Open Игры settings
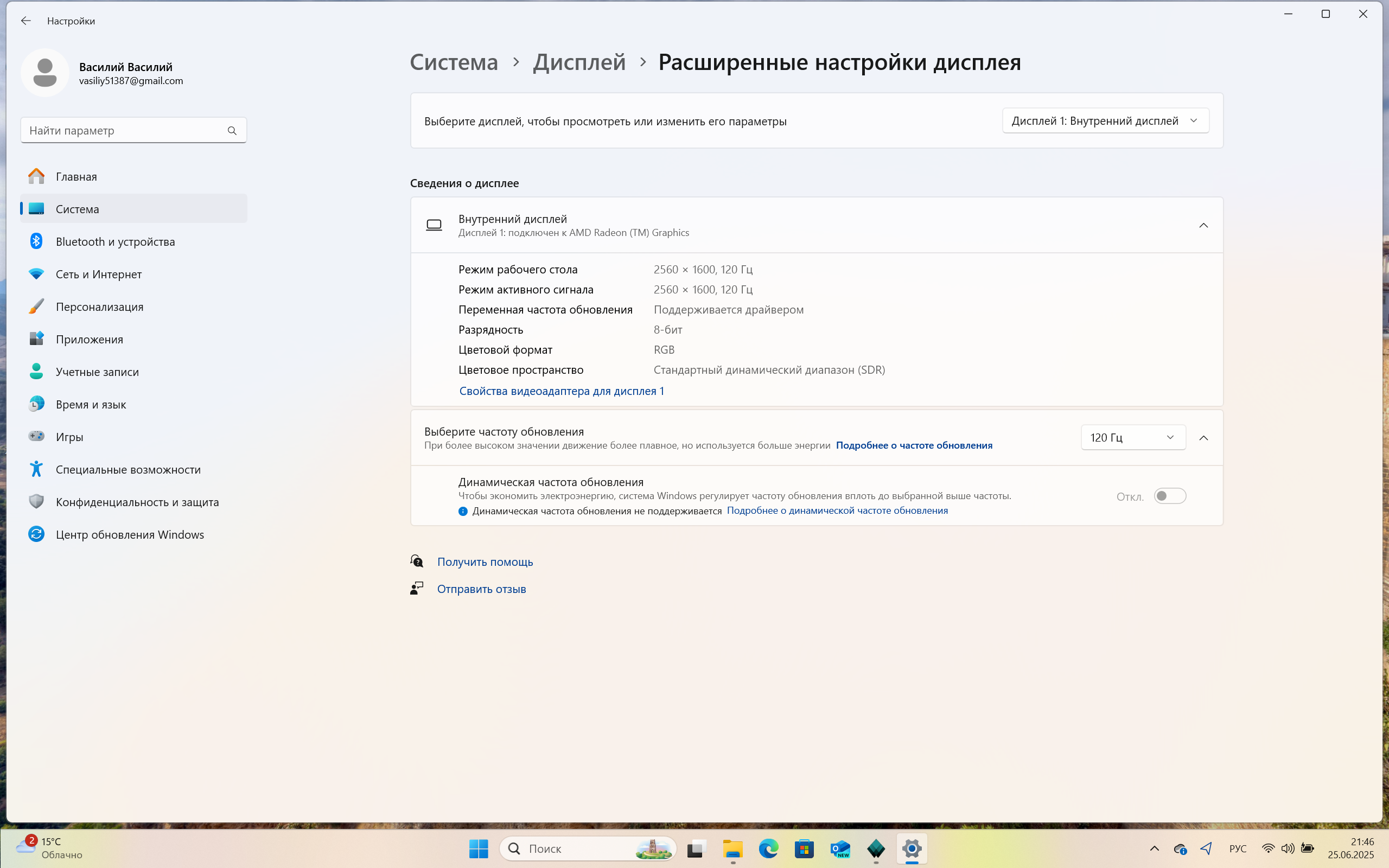The width and height of the screenshot is (1389, 868). [x=133, y=436]
